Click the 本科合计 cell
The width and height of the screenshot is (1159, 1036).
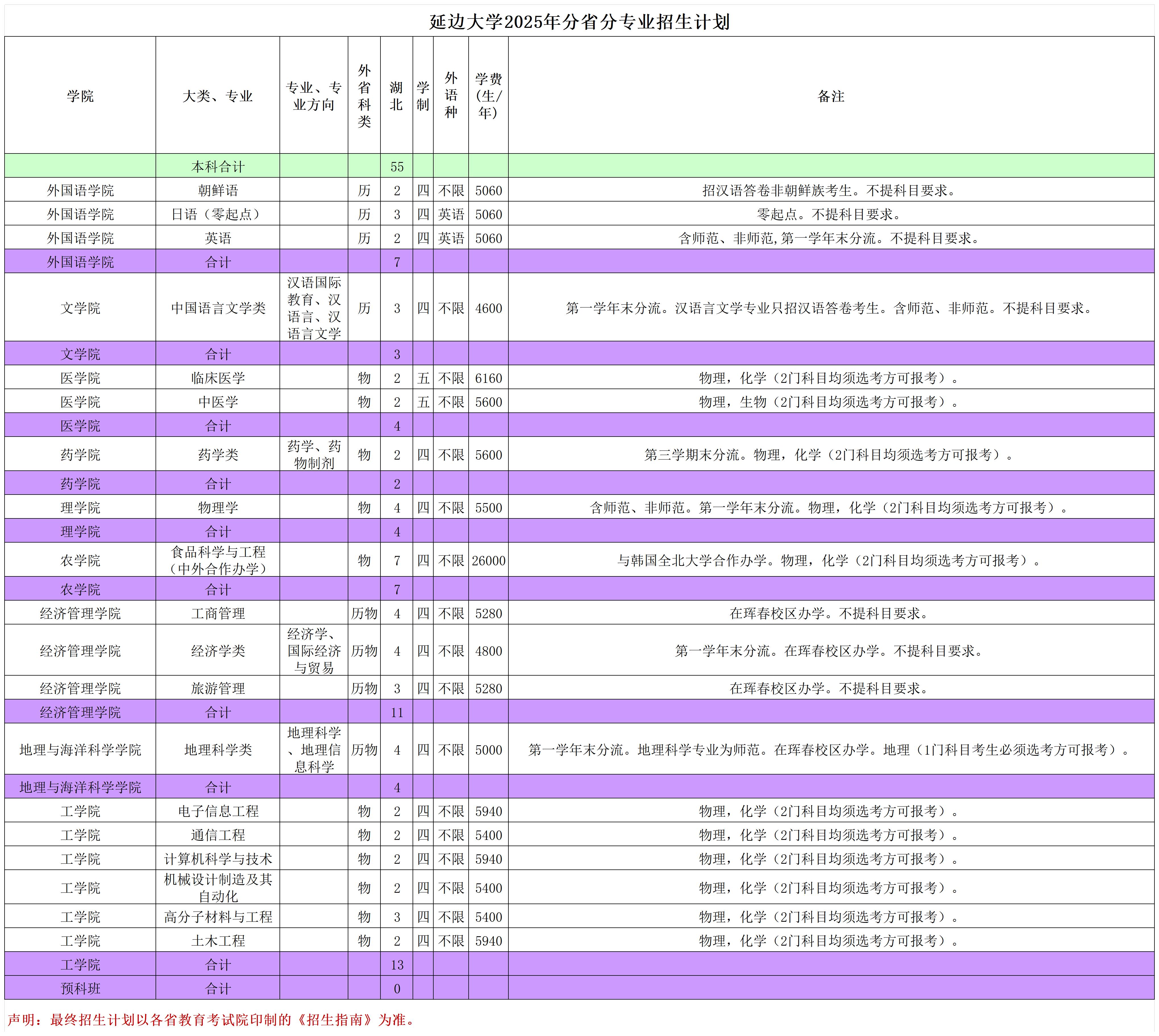[x=218, y=166]
